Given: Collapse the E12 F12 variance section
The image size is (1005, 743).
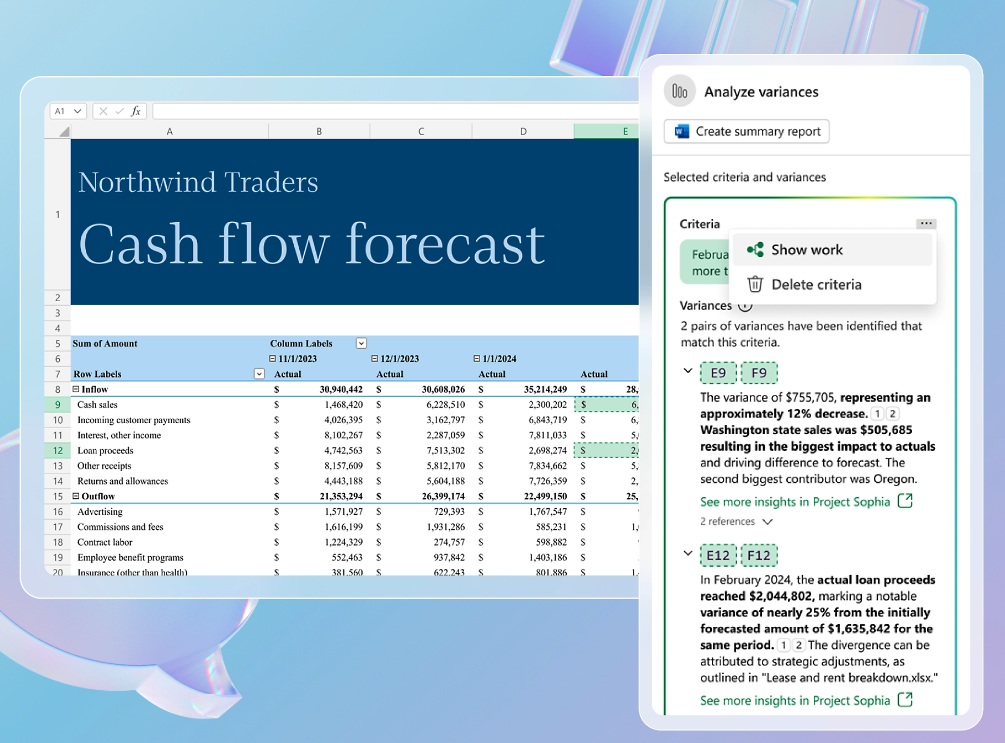Looking at the screenshot, I should coord(688,553).
